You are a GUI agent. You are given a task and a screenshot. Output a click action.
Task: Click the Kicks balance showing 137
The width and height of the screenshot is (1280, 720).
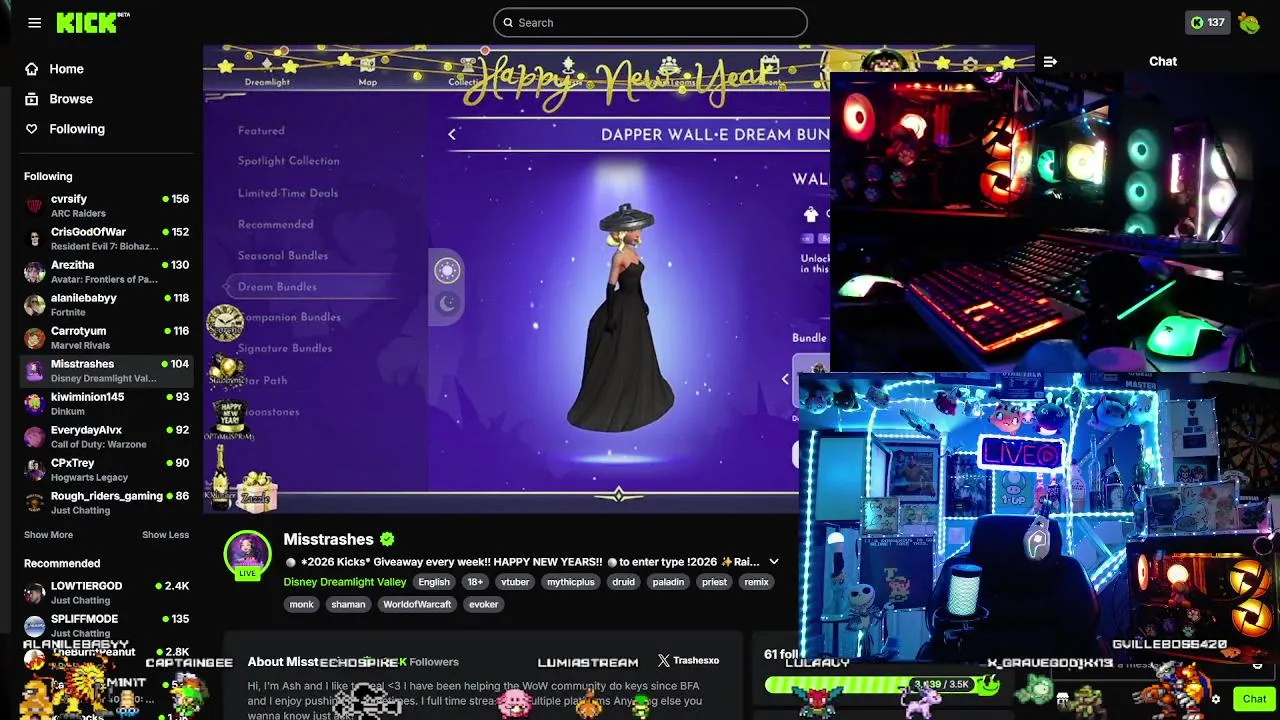pos(1207,22)
